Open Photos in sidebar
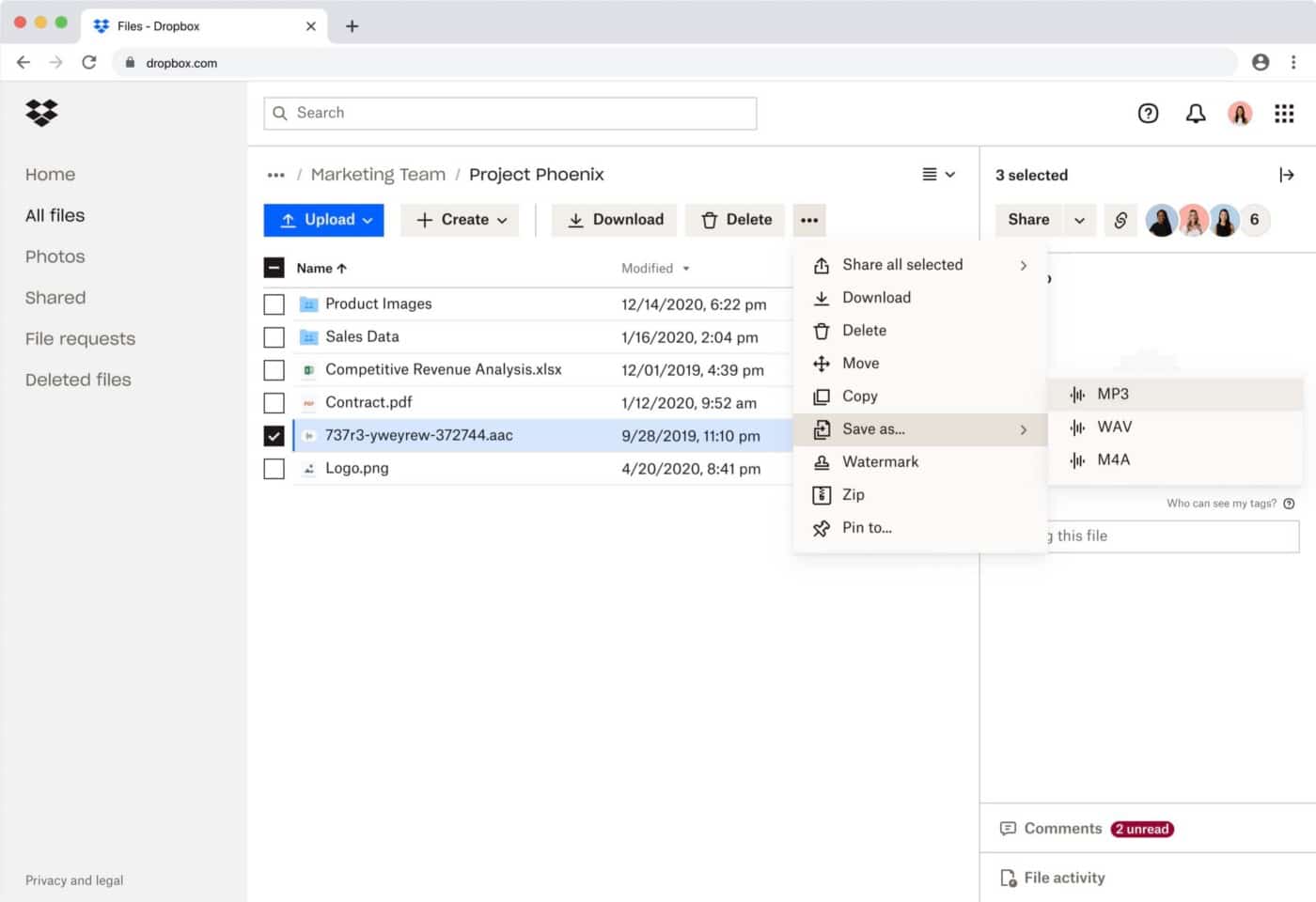Image resolution: width=1316 pixels, height=902 pixels. pyautogui.click(x=55, y=257)
